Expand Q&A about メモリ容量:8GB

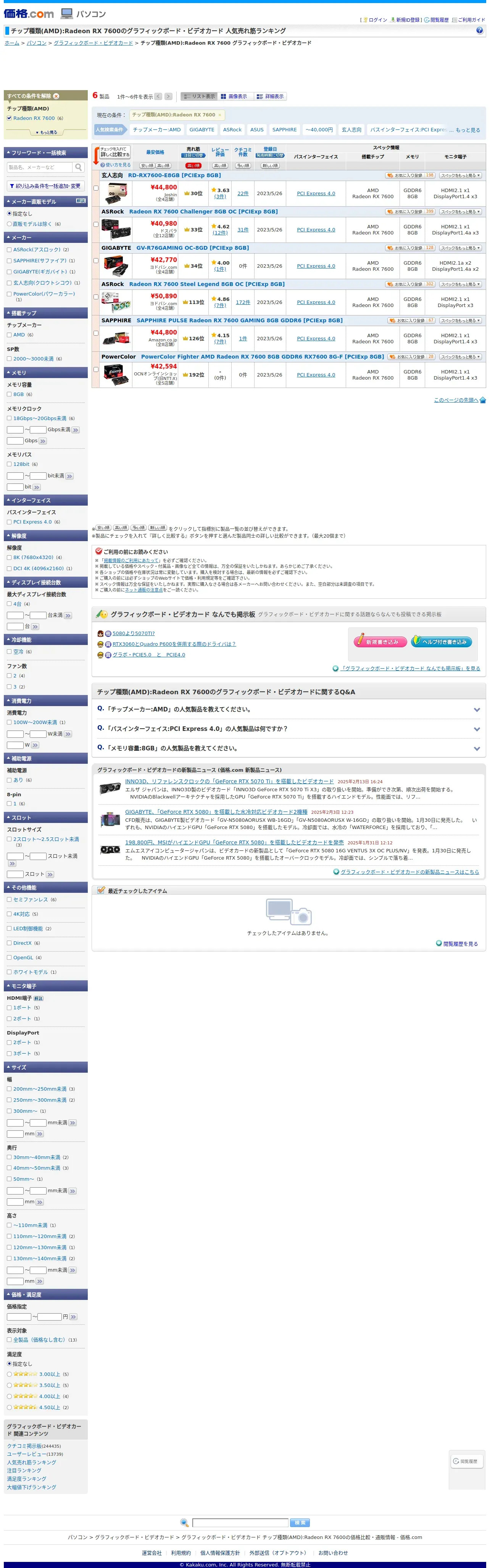pyautogui.click(x=288, y=748)
